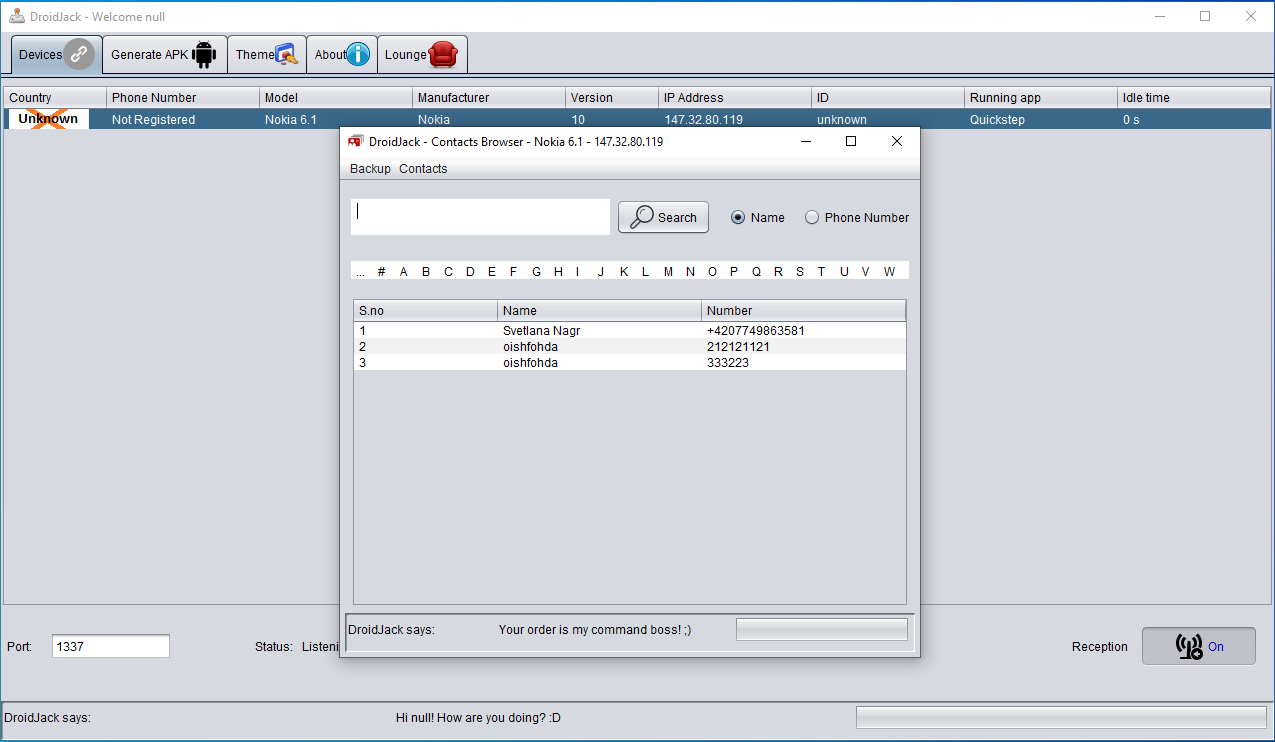Click the DroidJack main window title icon

(x=16, y=16)
